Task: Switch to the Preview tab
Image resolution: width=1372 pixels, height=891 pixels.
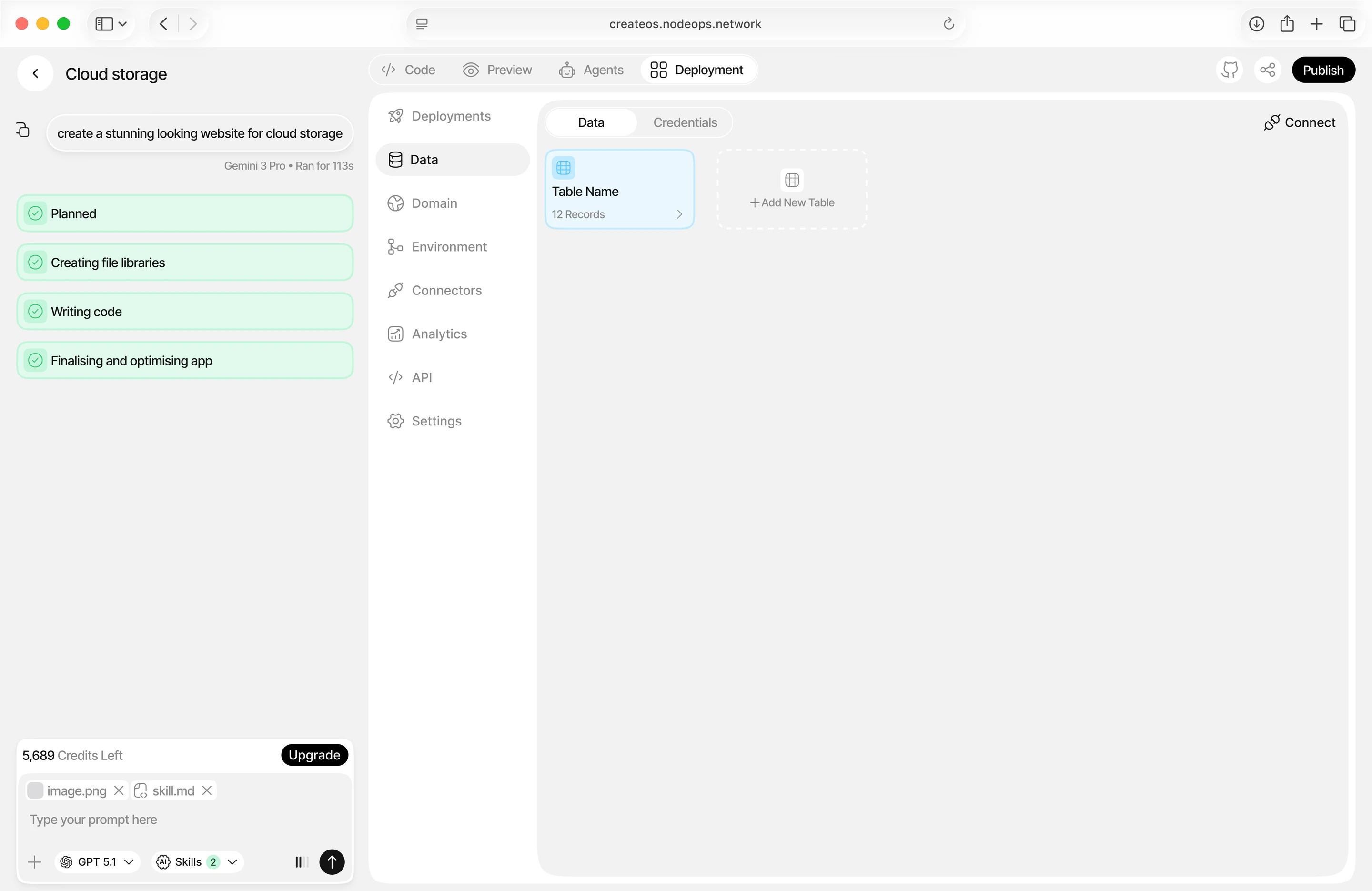Action: tap(497, 70)
